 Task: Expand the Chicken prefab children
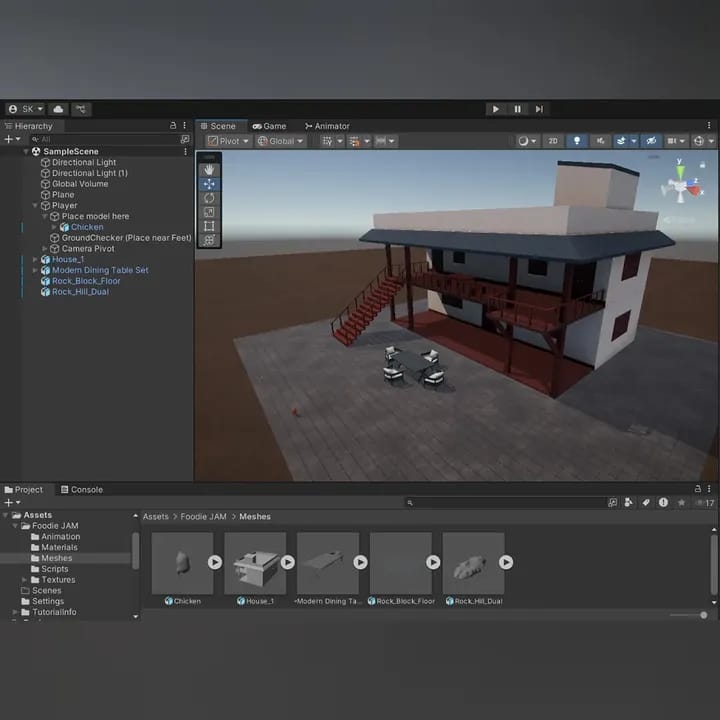[x=54, y=227]
